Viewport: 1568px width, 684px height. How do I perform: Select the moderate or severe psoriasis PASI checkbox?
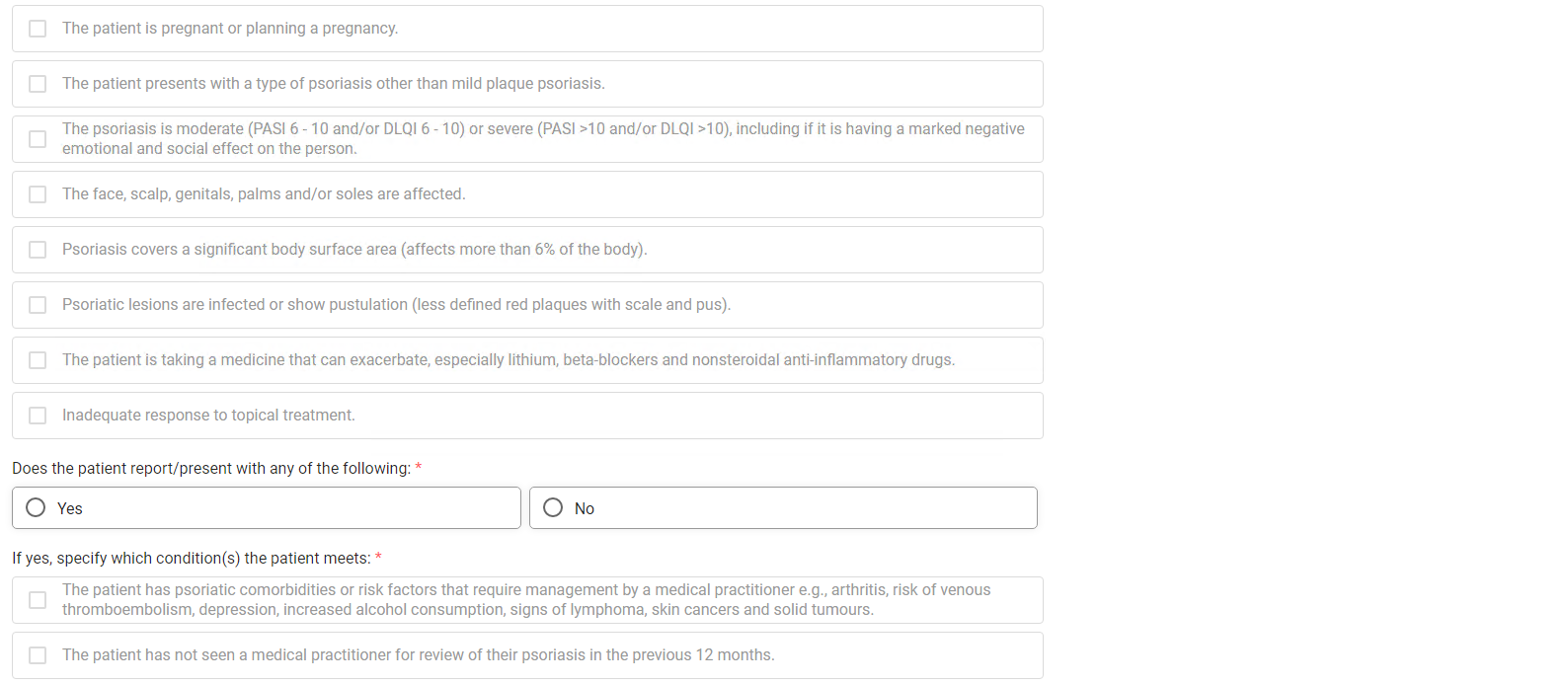pyautogui.click(x=38, y=139)
